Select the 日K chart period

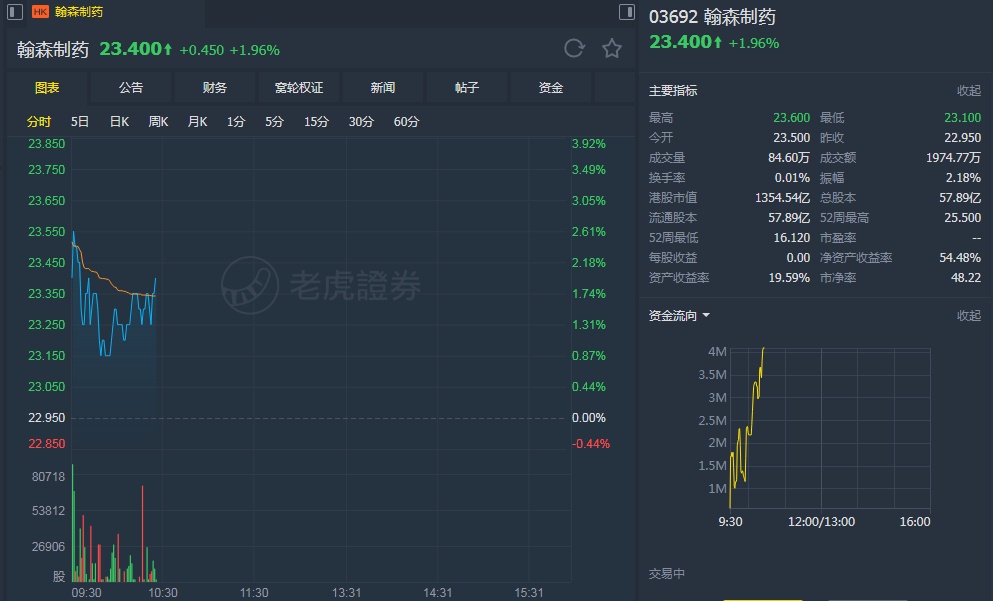119,122
